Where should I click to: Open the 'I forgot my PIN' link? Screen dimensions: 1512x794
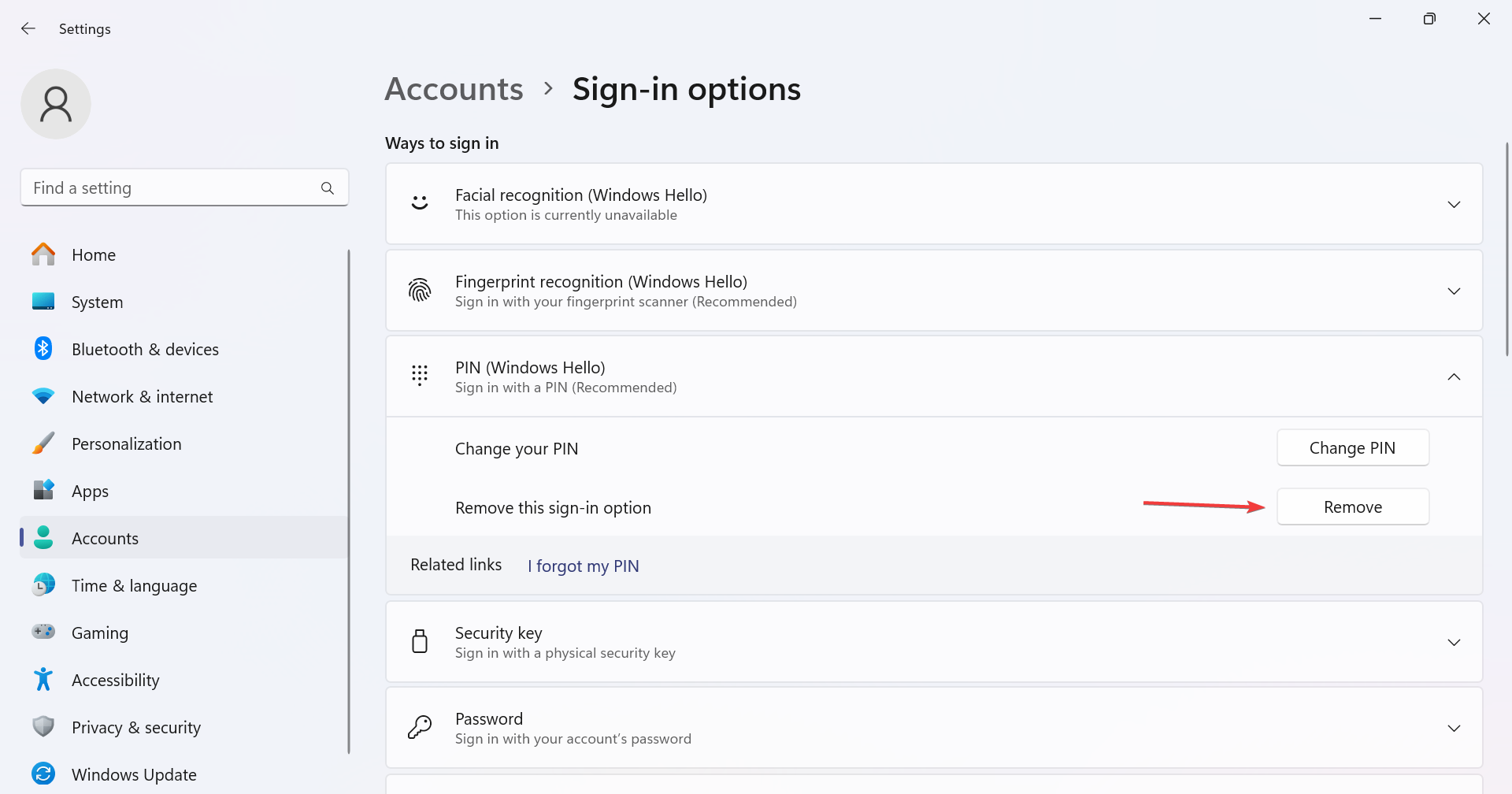click(583, 566)
